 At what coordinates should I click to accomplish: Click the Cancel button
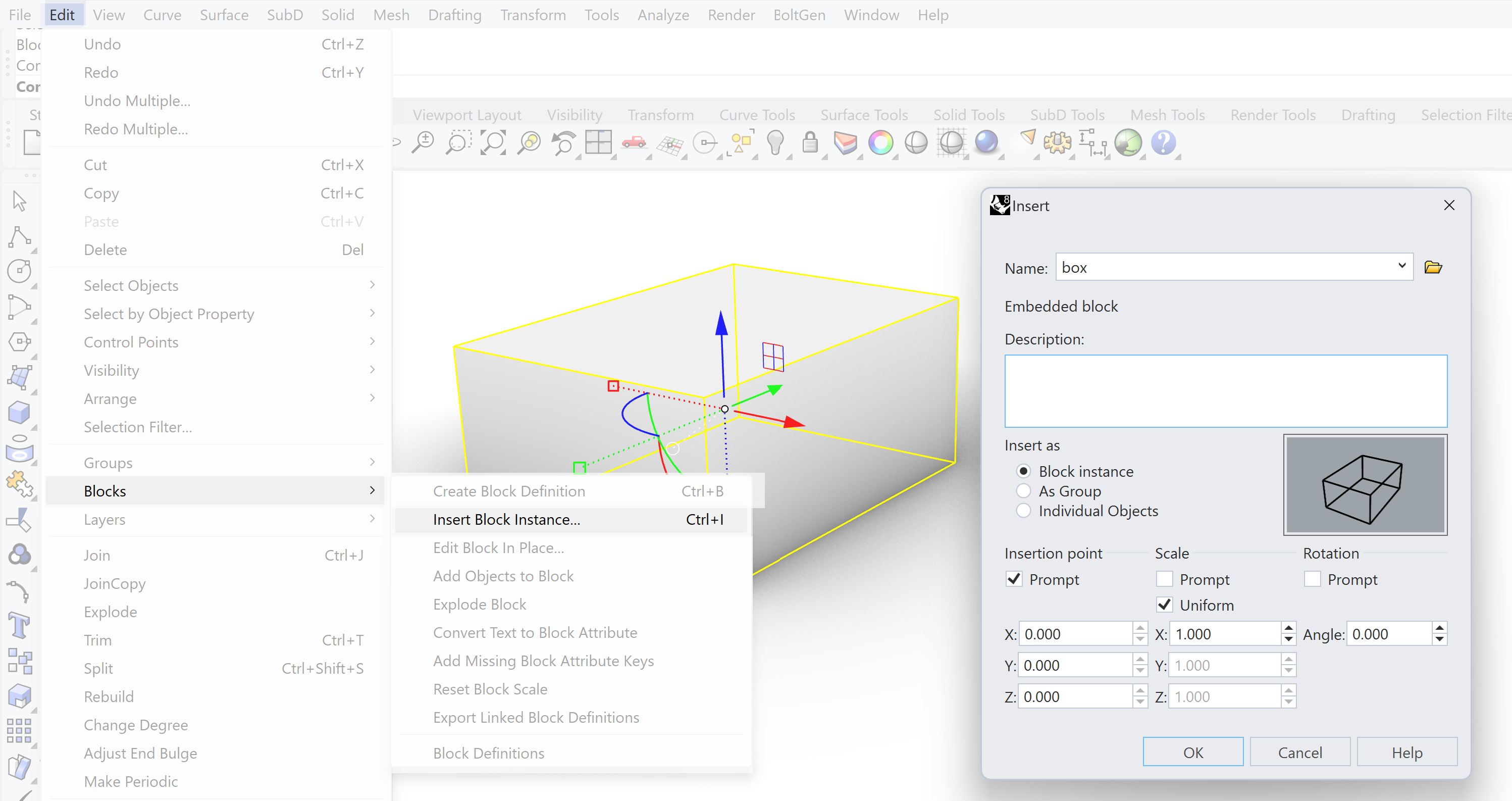point(1299,752)
